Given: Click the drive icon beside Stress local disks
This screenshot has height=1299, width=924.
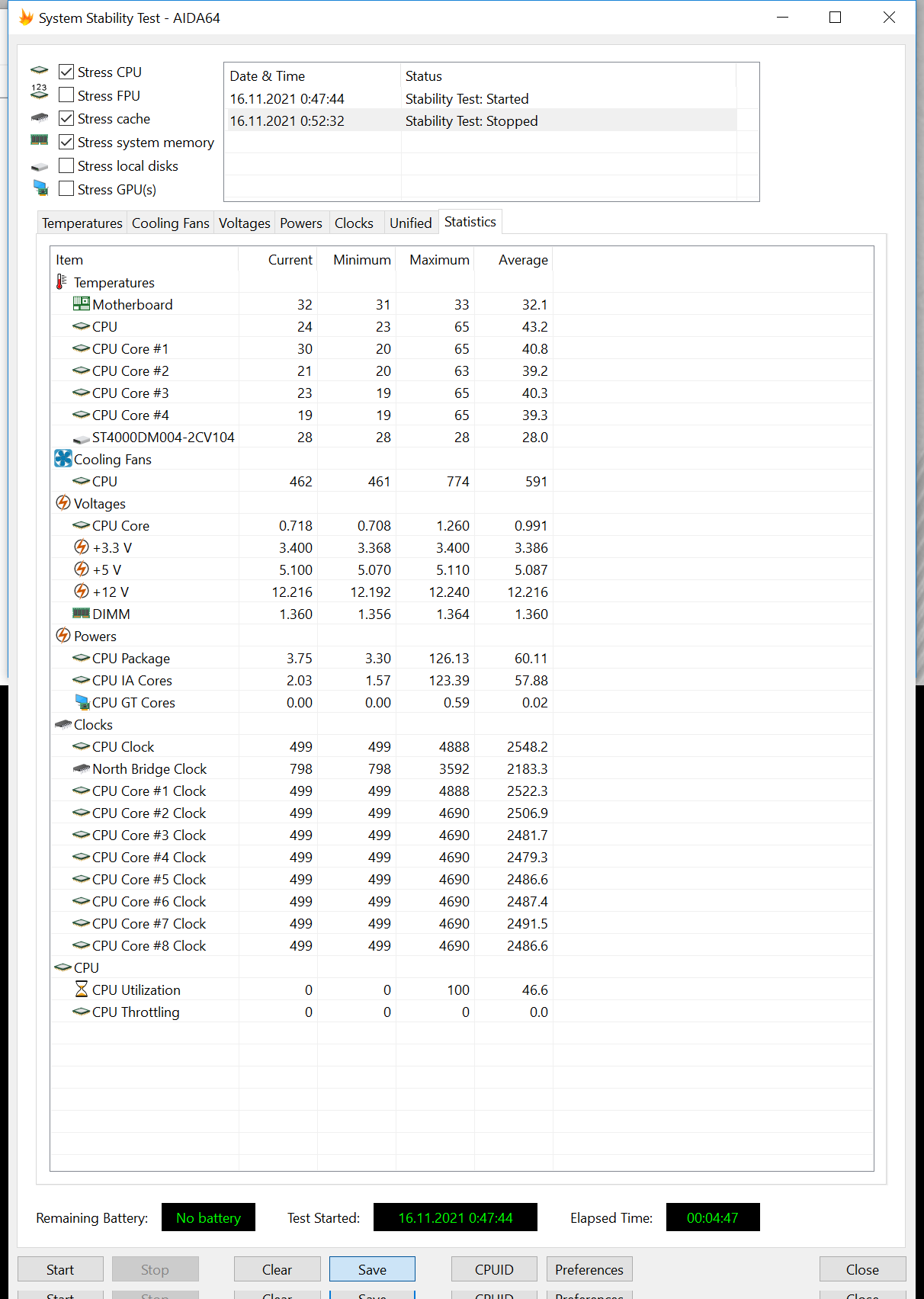Looking at the screenshot, I should tap(40, 167).
